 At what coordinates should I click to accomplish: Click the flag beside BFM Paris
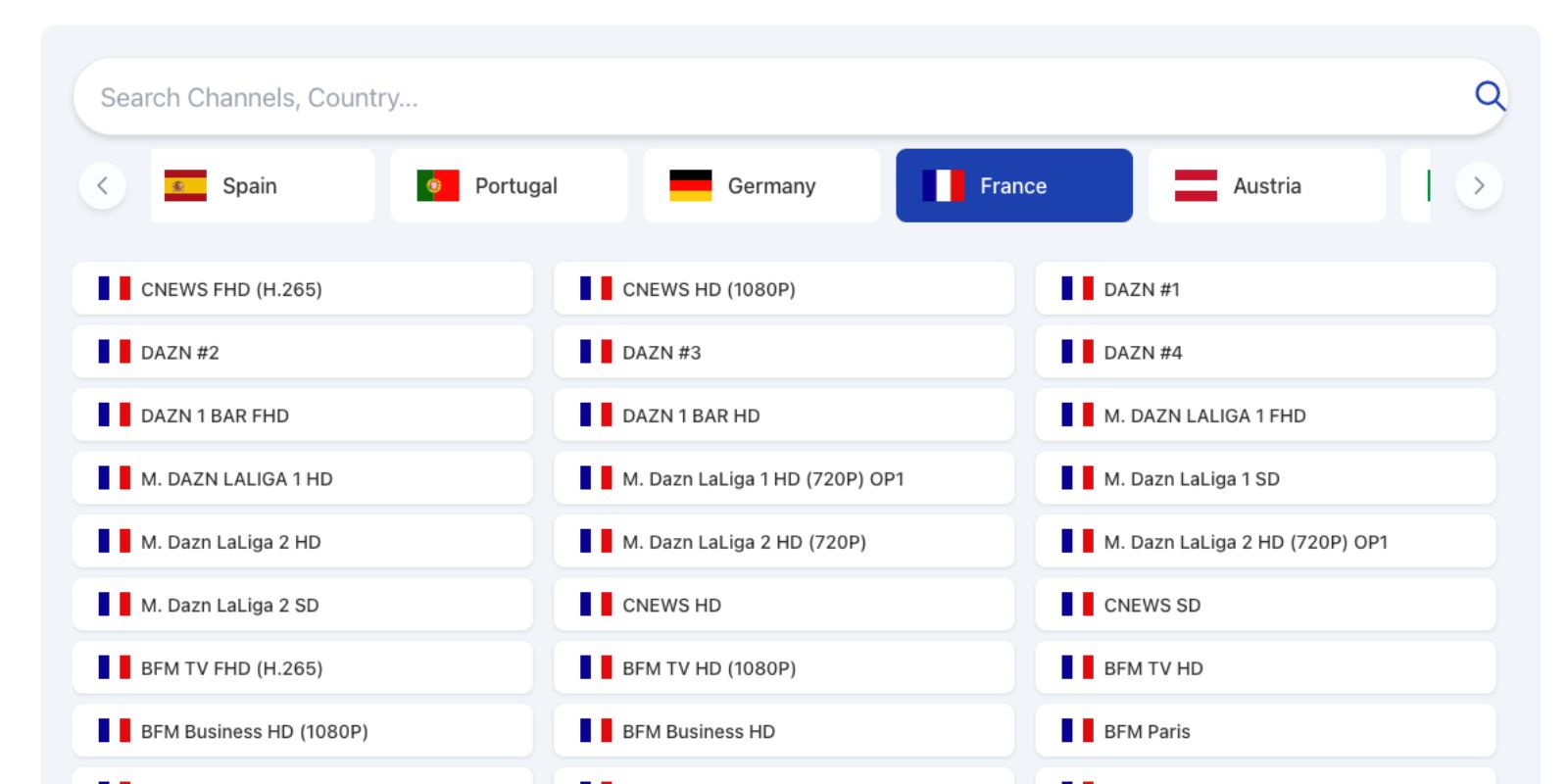[1077, 730]
